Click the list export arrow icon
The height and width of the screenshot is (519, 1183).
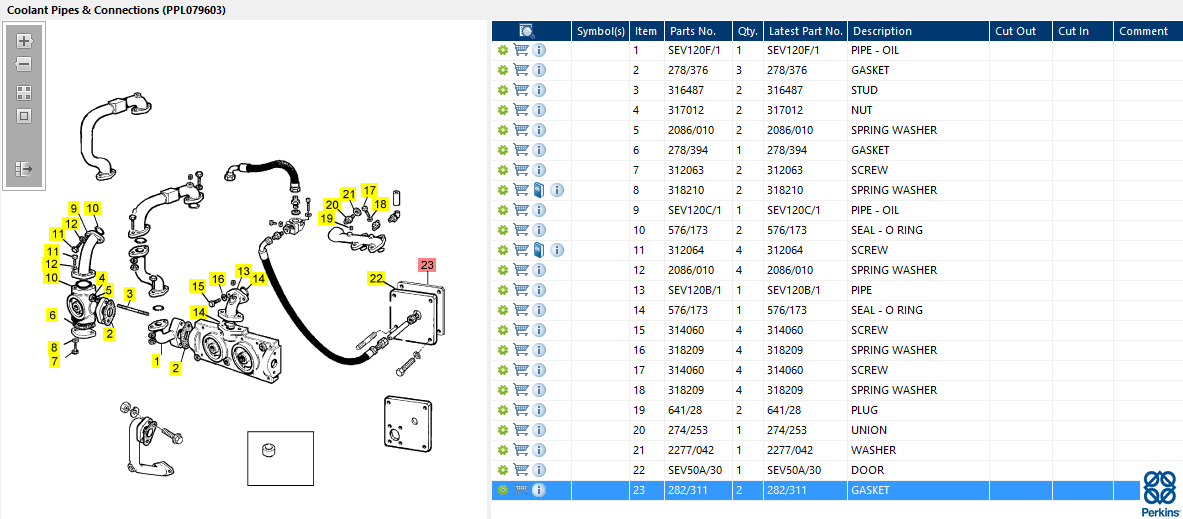24,168
